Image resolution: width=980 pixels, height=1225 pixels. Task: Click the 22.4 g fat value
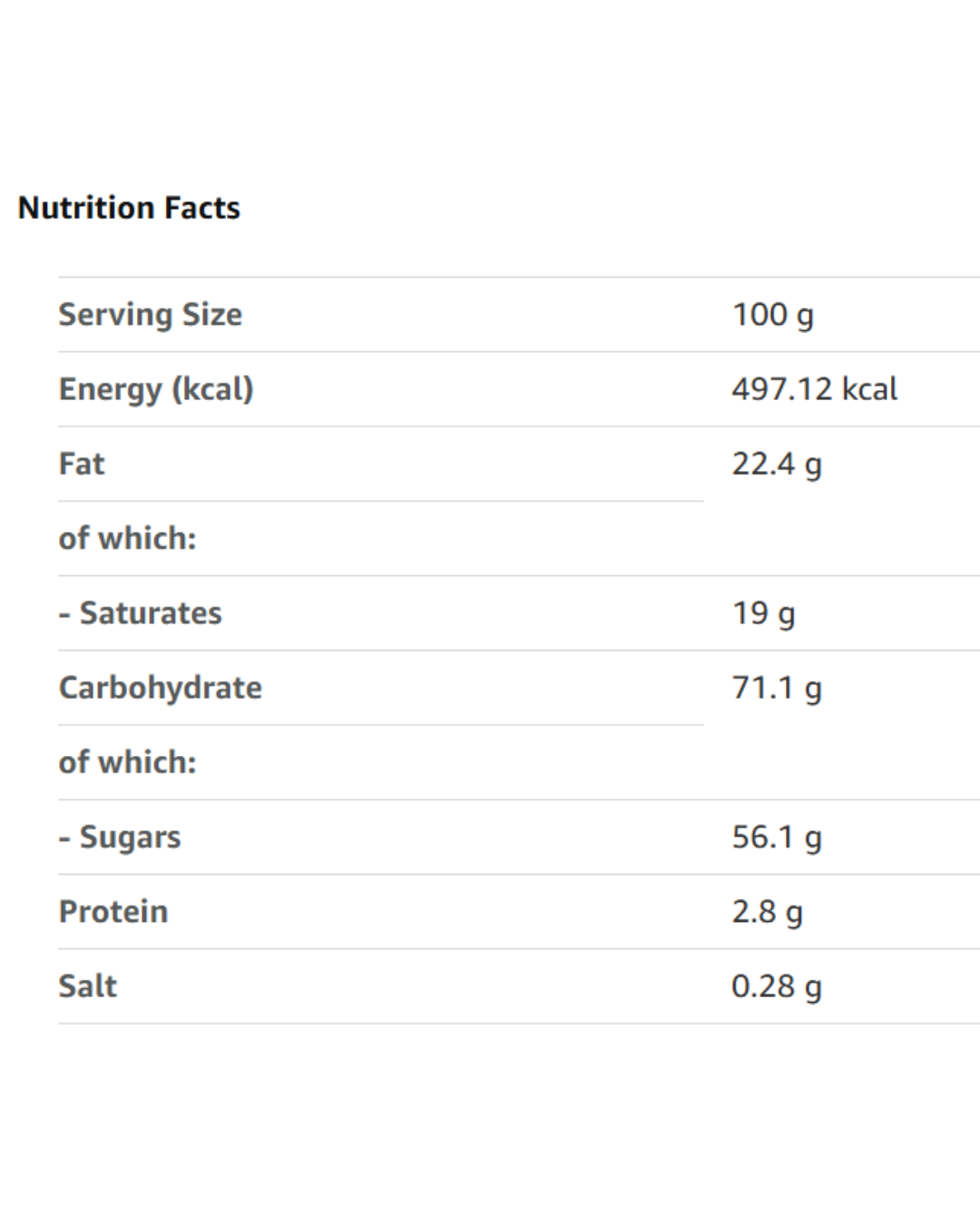[777, 464]
